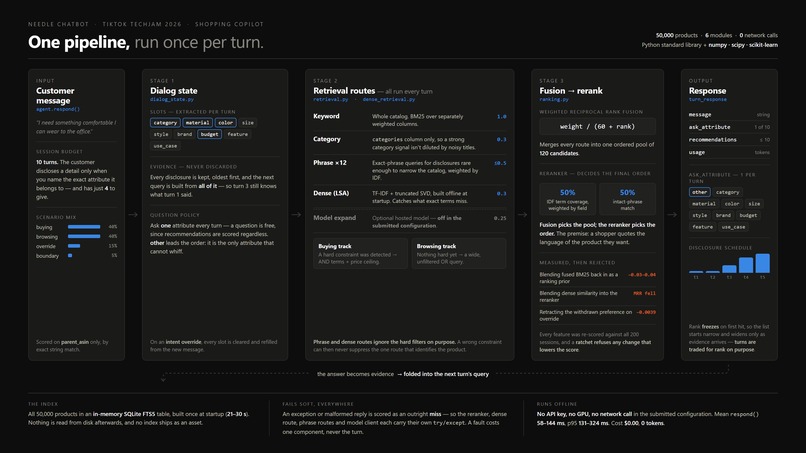Click the boundary scenario mix bar
The height and width of the screenshot is (453, 806).
[x=70, y=256]
